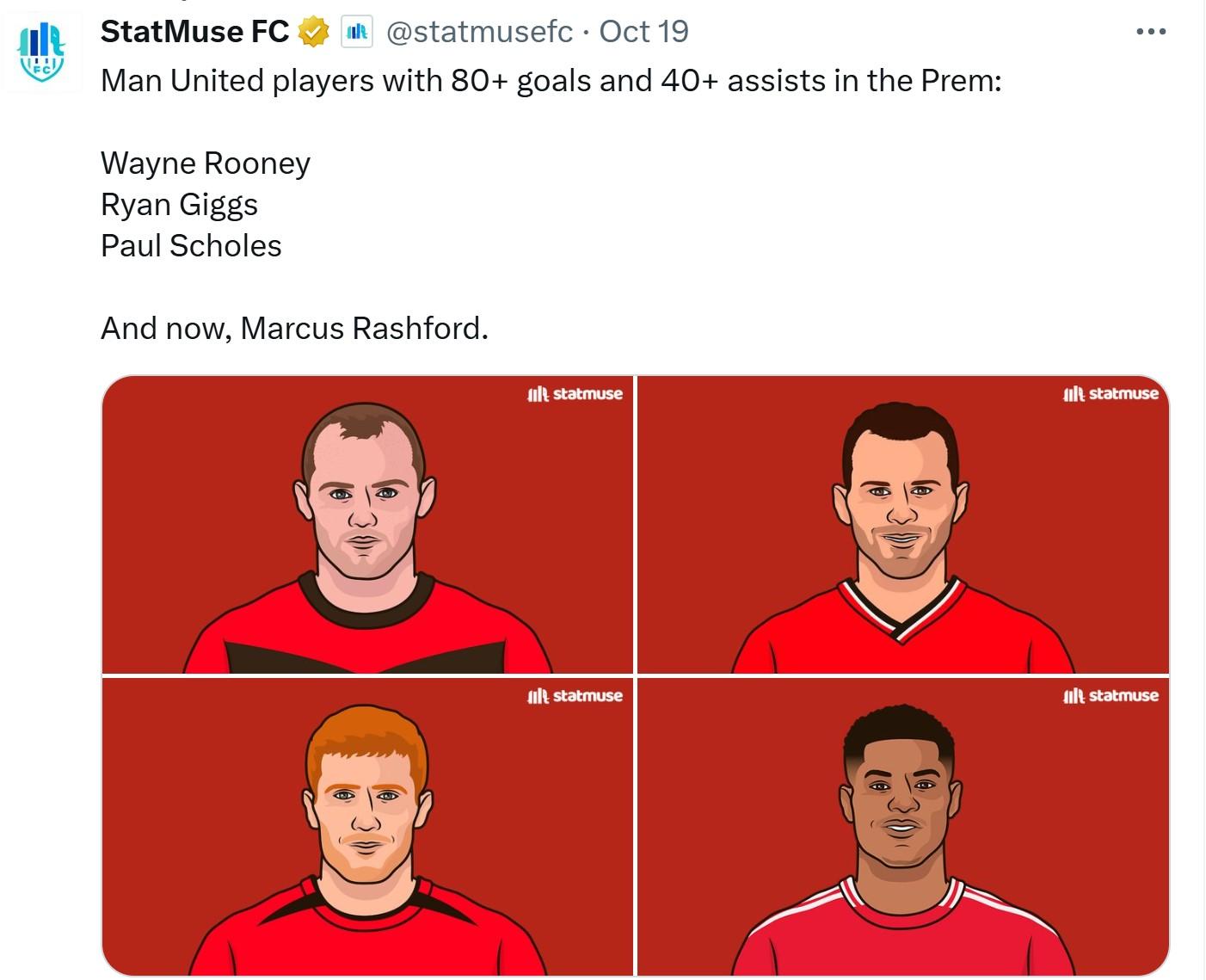Click the 'Wayne Rooney' text line
Image resolution: width=1206 pixels, height=980 pixels.
[x=206, y=163]
